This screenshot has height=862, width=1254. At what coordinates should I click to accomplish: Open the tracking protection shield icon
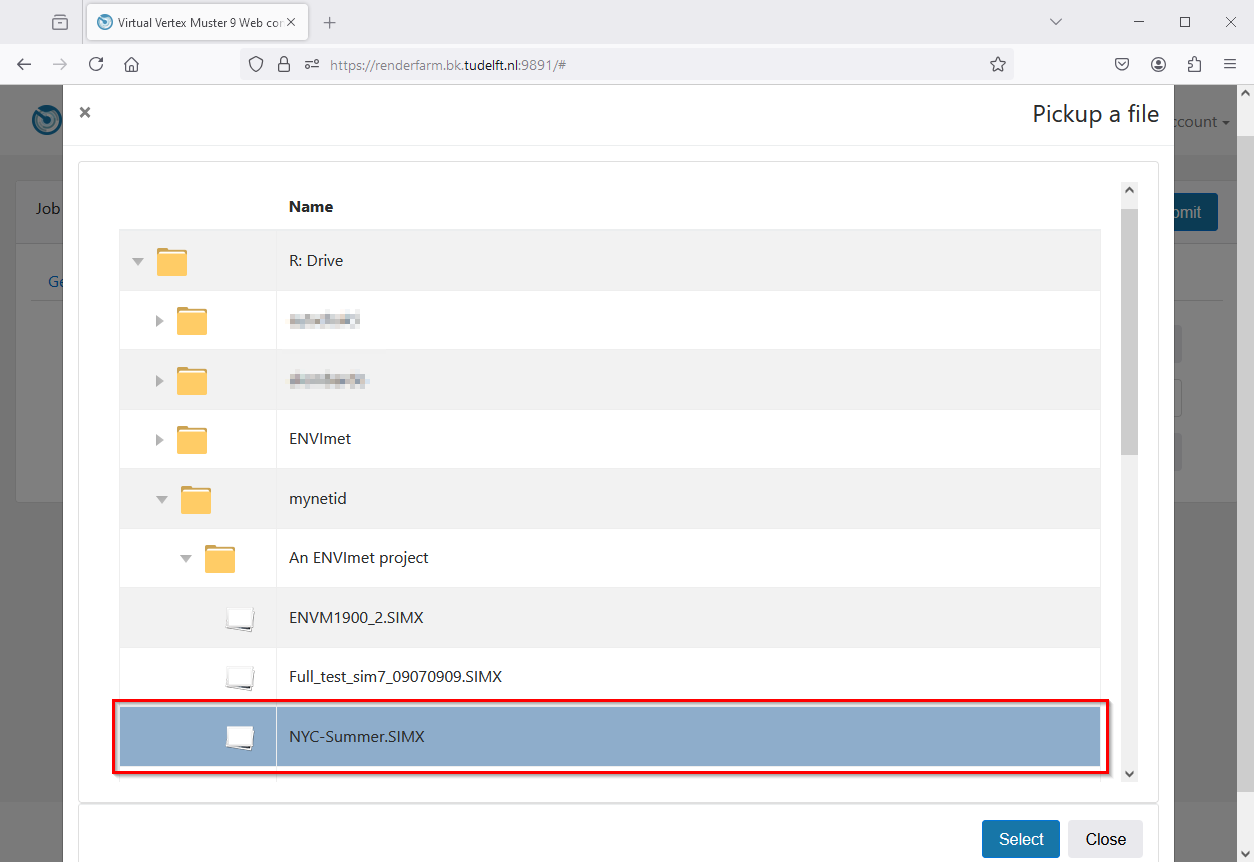click(x=256, y=63)
